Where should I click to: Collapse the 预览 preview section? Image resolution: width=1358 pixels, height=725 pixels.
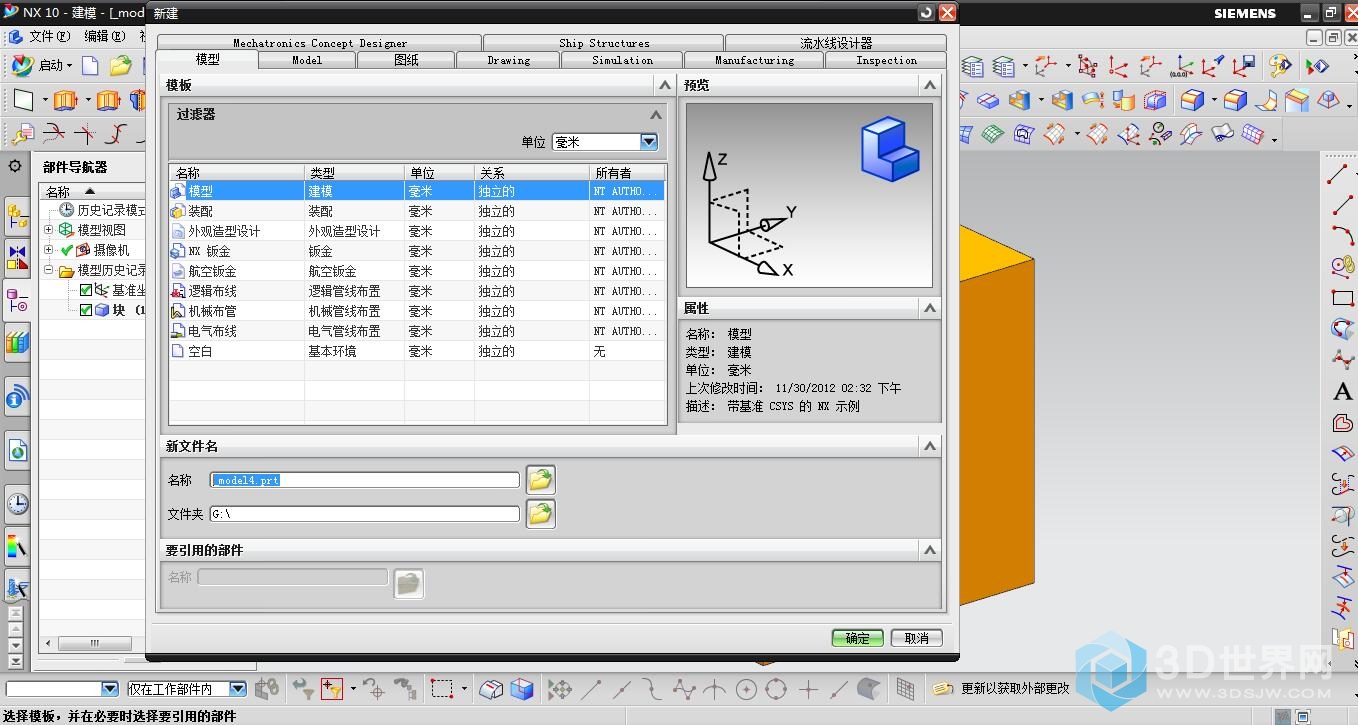pos(930,86)
